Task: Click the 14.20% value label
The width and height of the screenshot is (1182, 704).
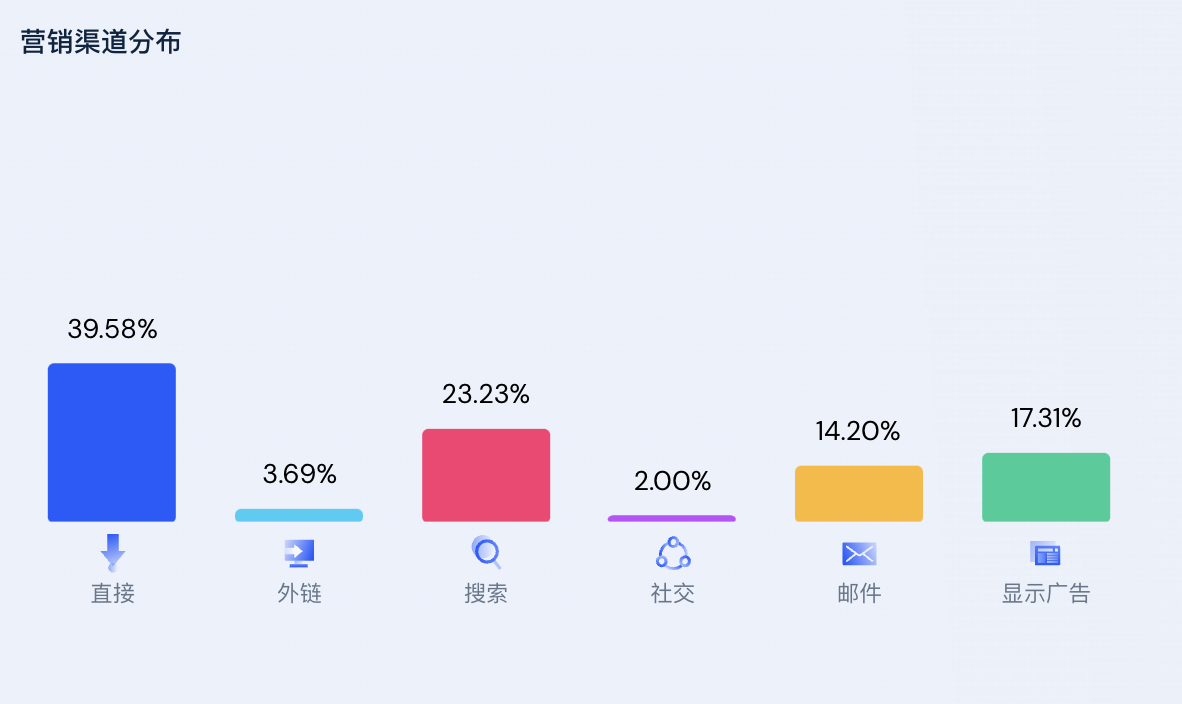Action: pos(858,430)
